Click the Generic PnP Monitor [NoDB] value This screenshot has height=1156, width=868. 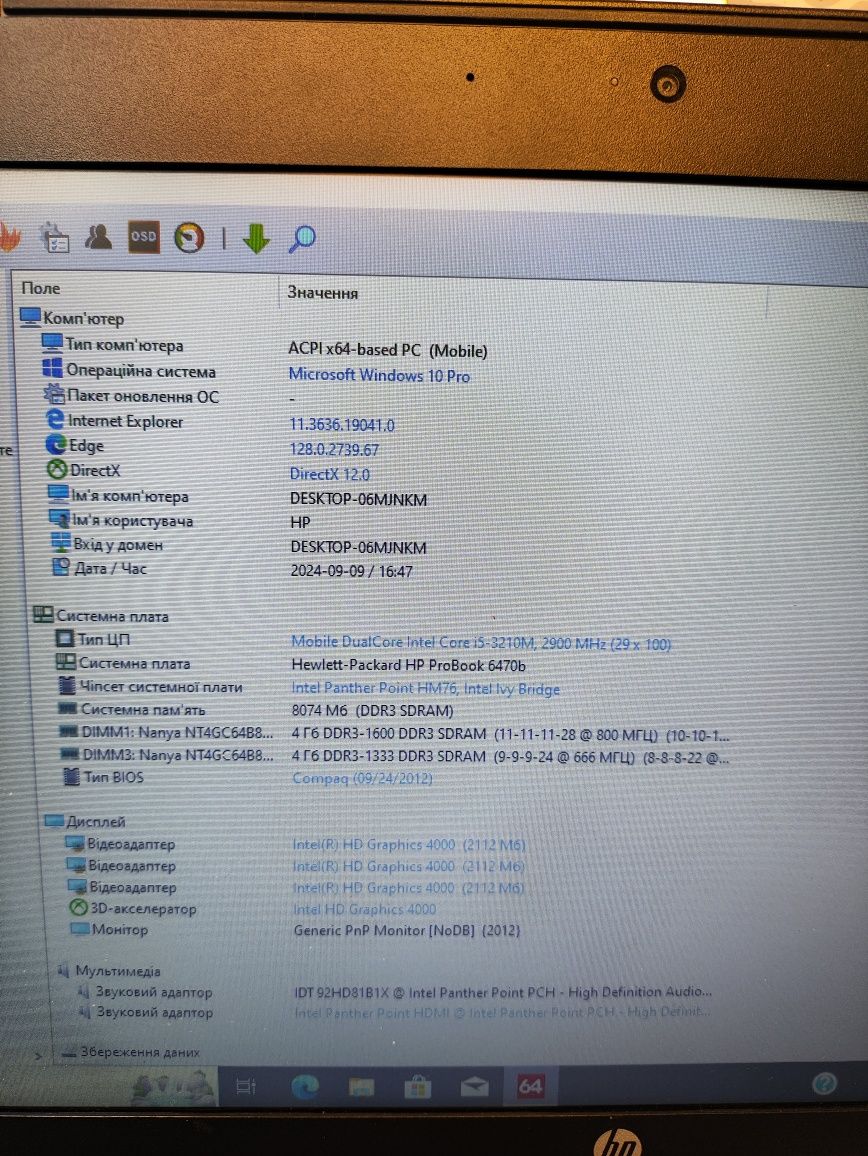(407, 930)
